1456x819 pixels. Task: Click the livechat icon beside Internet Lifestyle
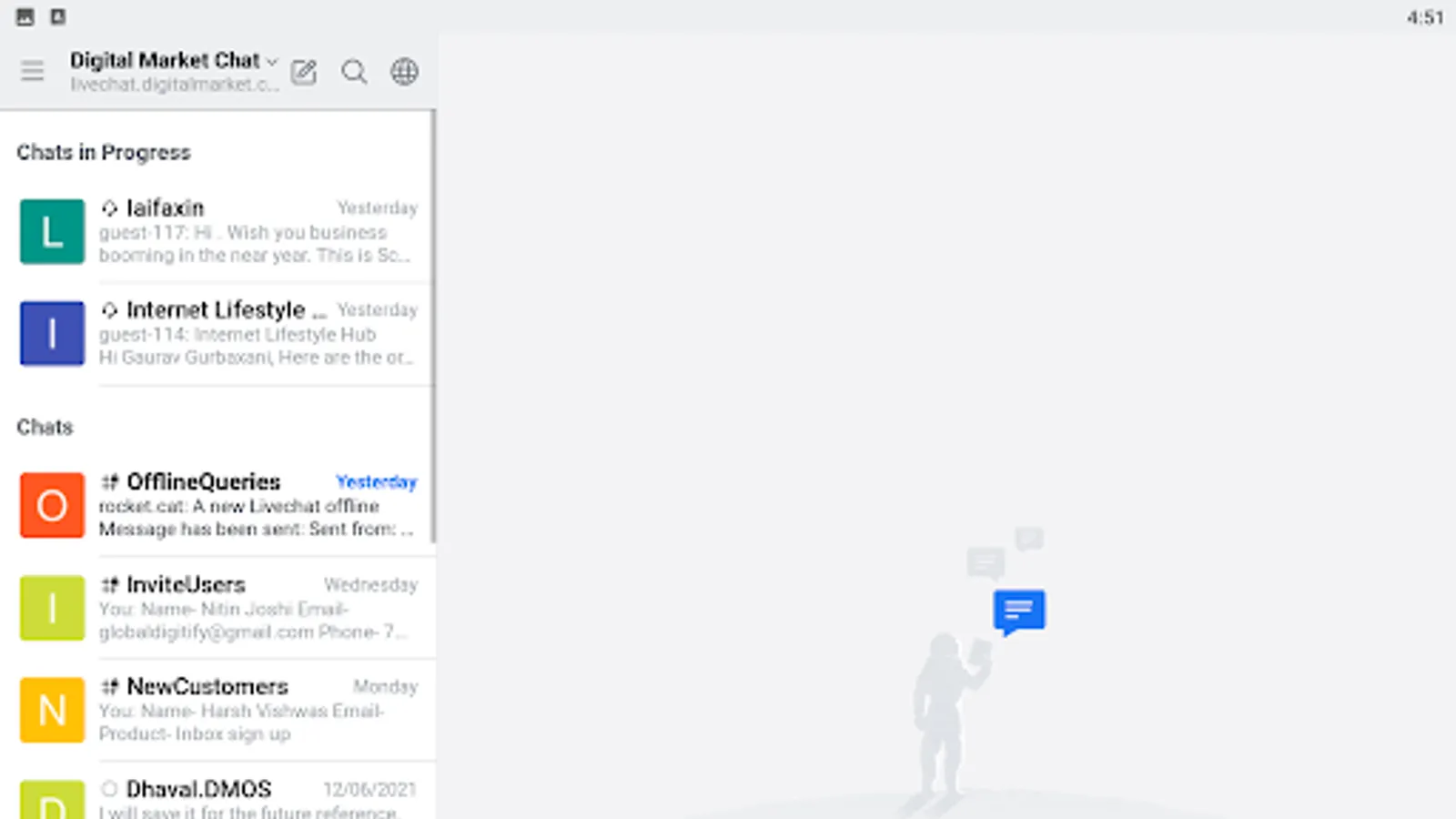point(109,310)
